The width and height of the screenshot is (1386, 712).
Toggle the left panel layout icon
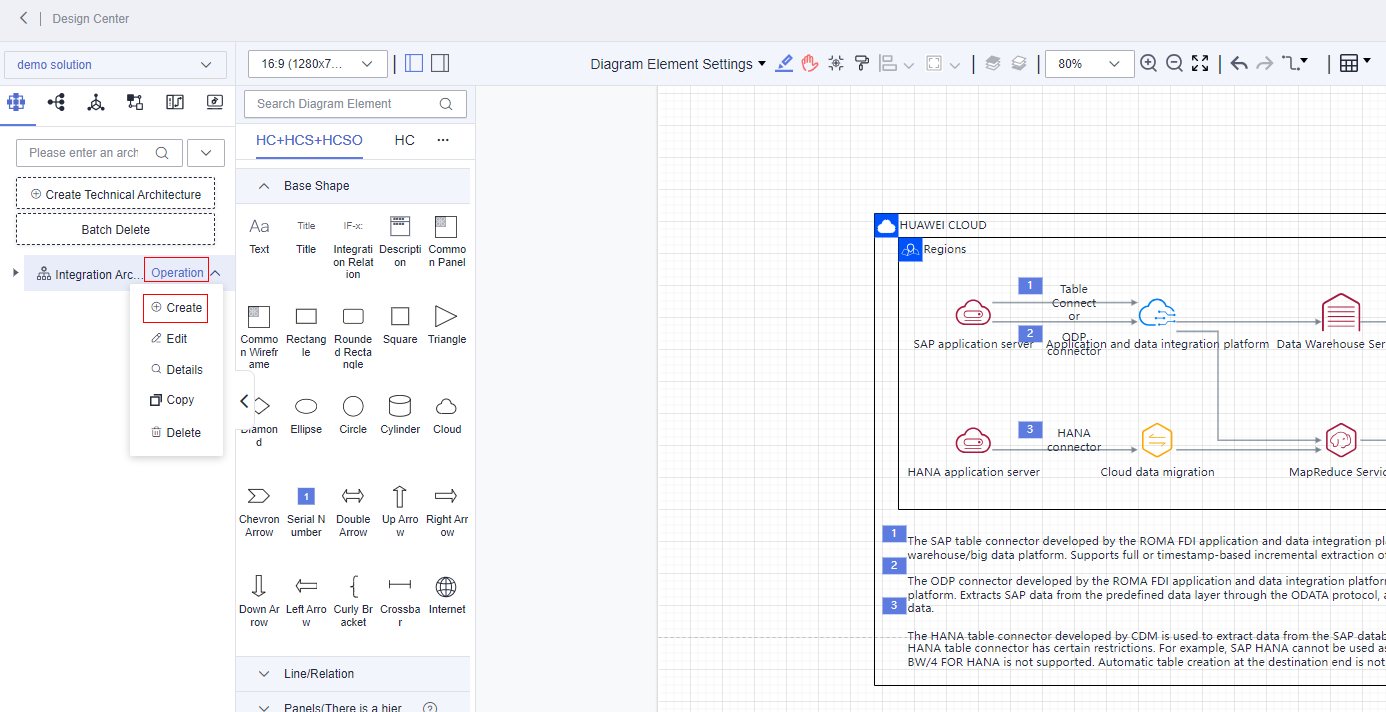414,64
